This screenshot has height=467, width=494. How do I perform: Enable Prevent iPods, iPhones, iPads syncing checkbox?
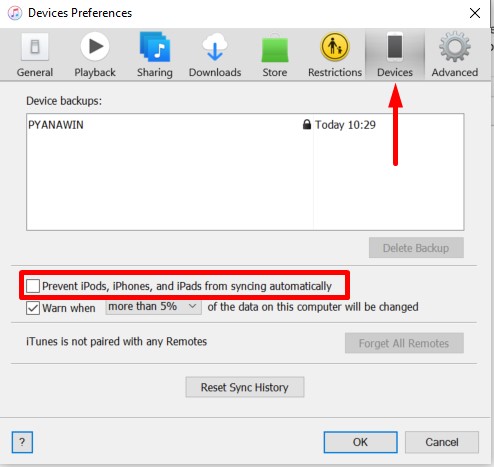pyautogui.click(x=33, y=286)
